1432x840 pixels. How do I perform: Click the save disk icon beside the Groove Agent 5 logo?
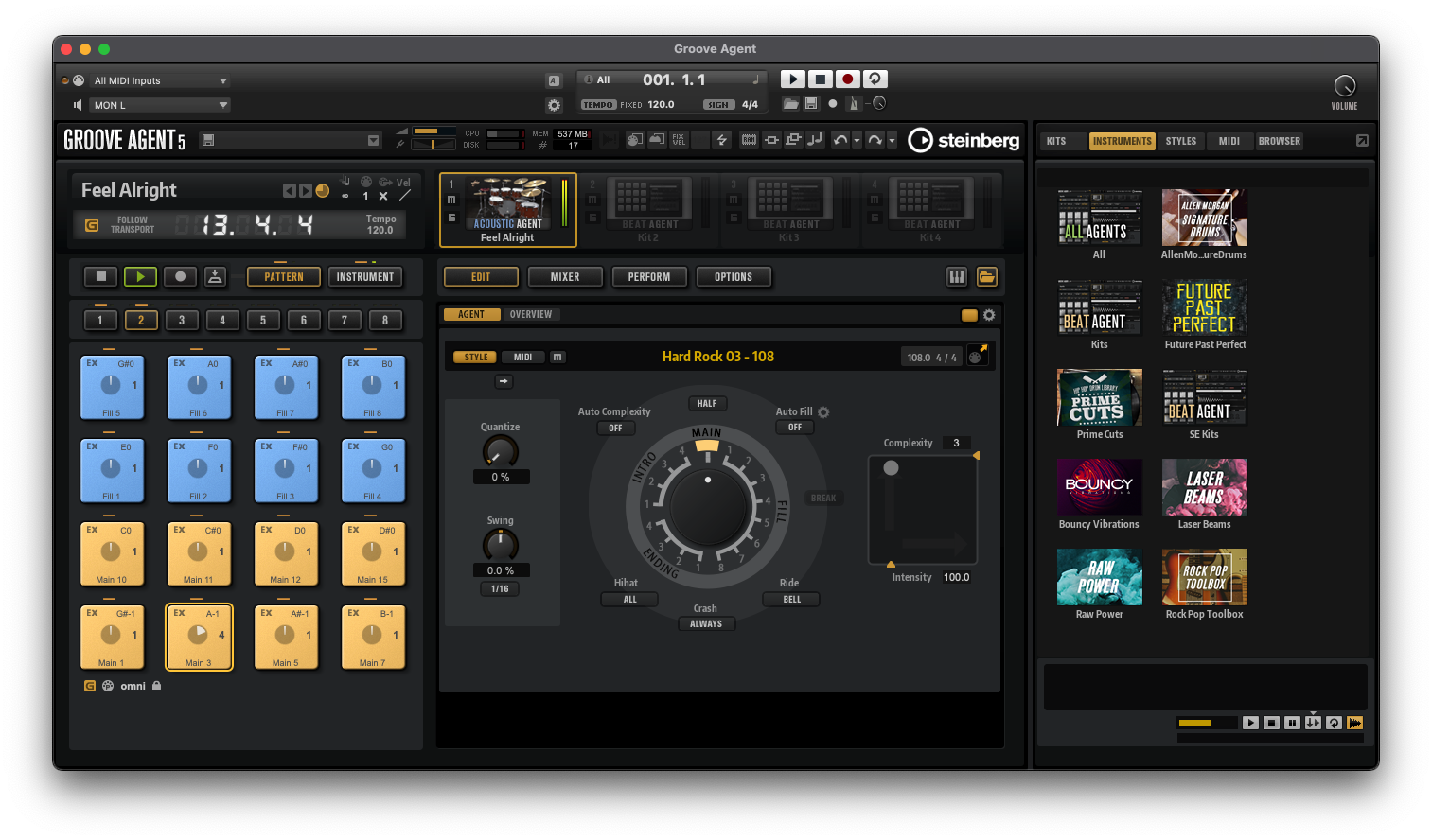(208, 140)
